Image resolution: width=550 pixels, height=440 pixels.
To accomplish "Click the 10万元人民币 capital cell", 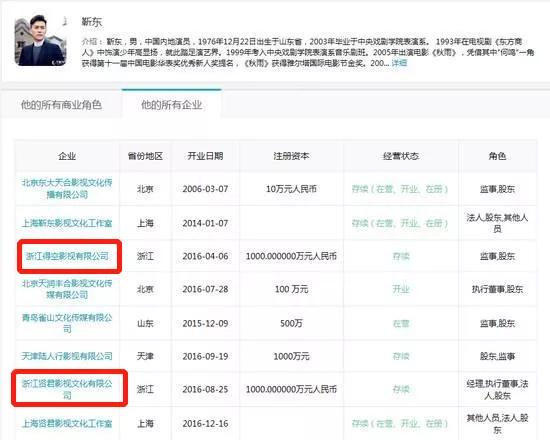I will [x=291, y=189].
